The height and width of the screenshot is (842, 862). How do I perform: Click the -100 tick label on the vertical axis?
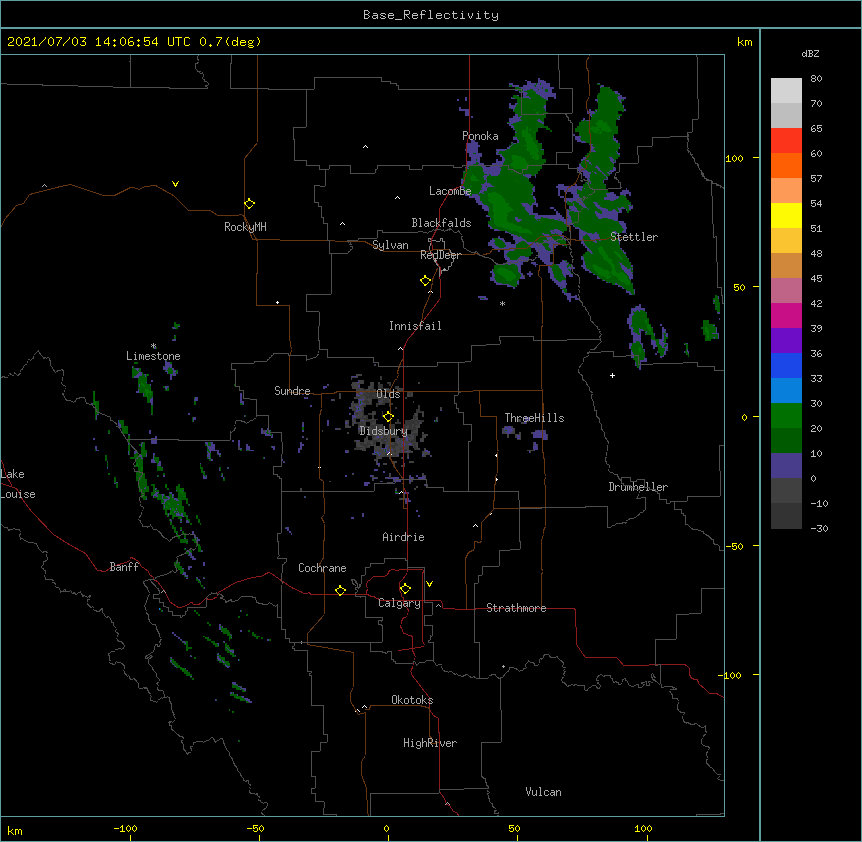click(x=731, y=675)
